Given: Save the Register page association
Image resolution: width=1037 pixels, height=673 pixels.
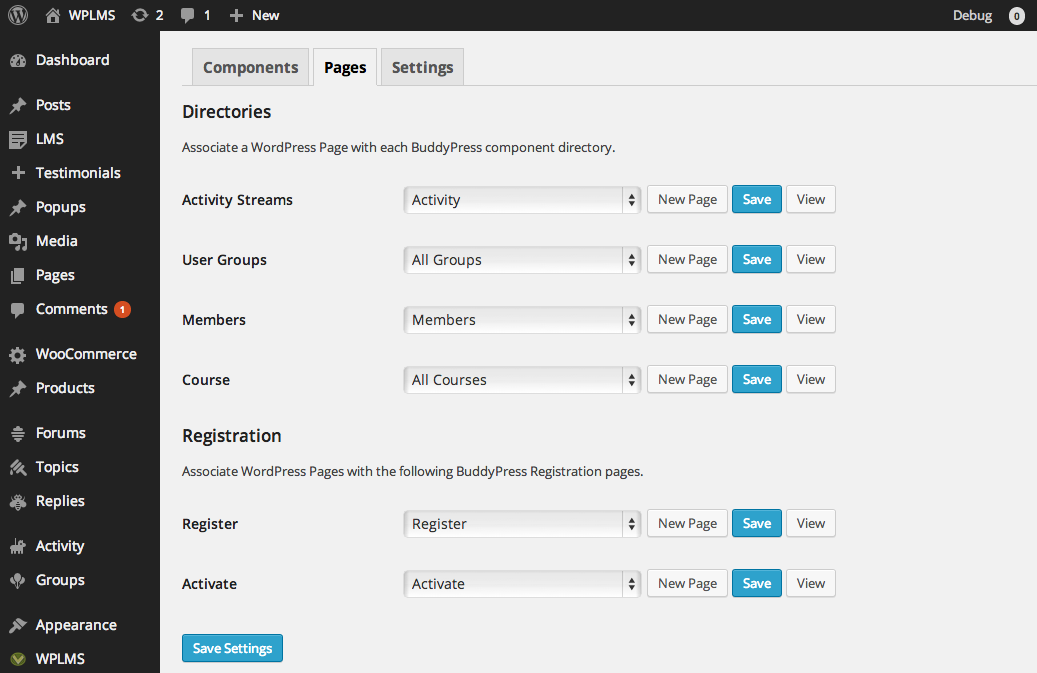Looking at the screenshot, I should coord(757,523).
